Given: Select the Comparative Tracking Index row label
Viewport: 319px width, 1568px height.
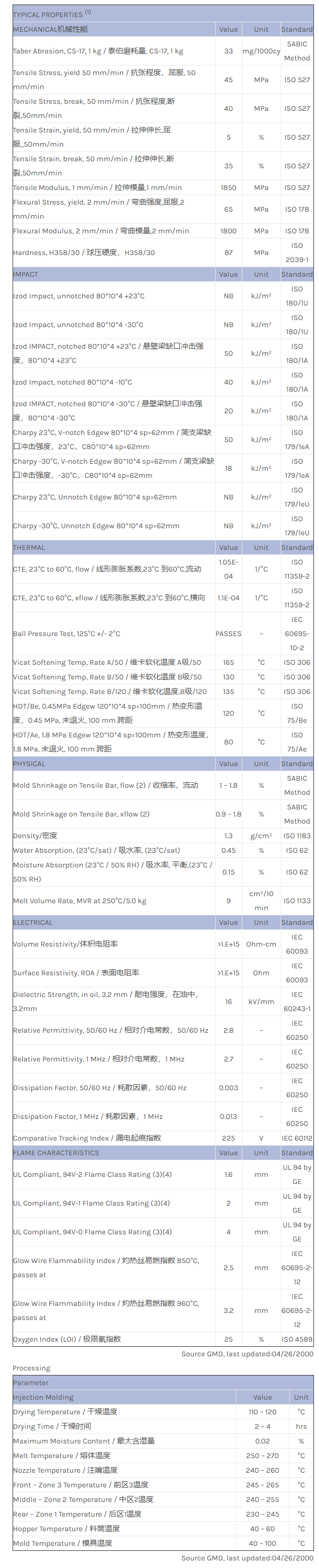Looking at the screenshot, I should [87, 1138].
